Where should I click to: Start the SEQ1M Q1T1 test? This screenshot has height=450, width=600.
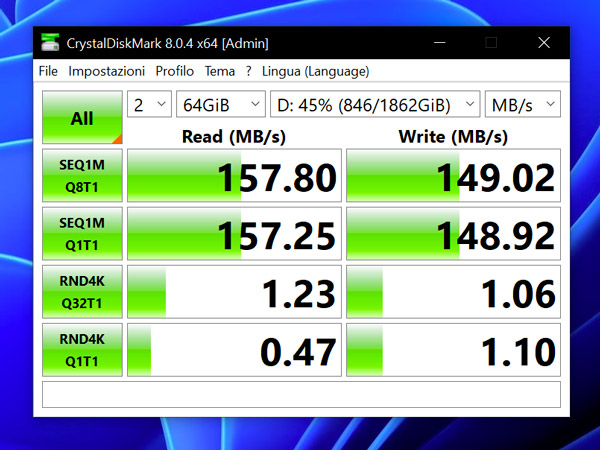tap(82, 234)
